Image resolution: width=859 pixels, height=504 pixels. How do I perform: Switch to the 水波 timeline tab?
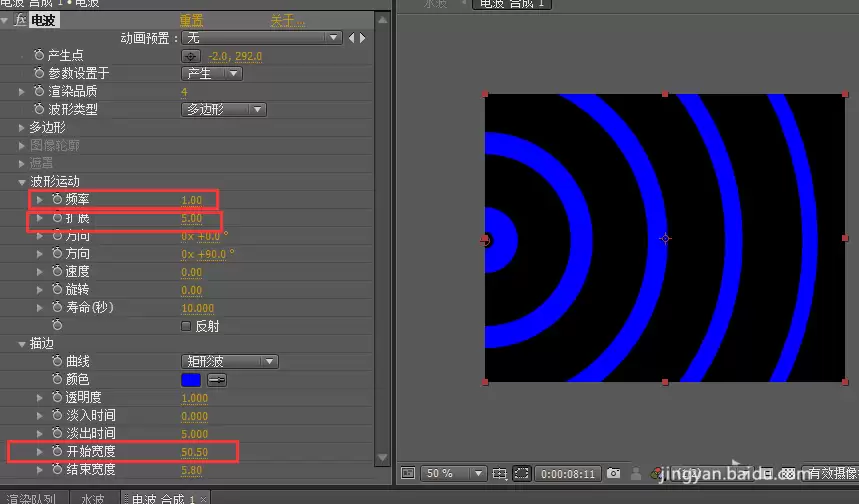(x=93, y=497)
